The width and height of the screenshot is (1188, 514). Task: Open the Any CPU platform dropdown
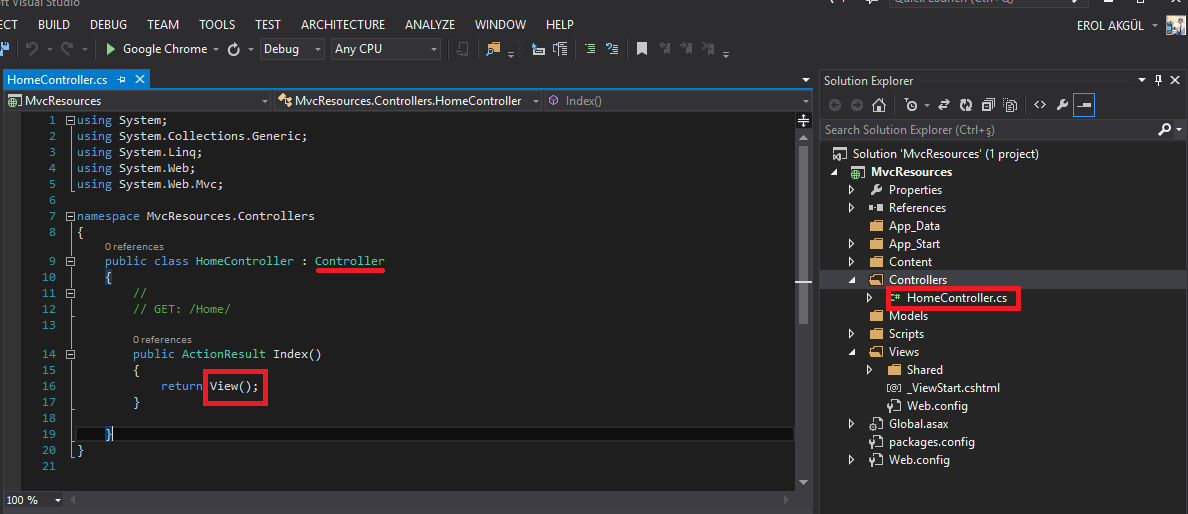(386, 49)
